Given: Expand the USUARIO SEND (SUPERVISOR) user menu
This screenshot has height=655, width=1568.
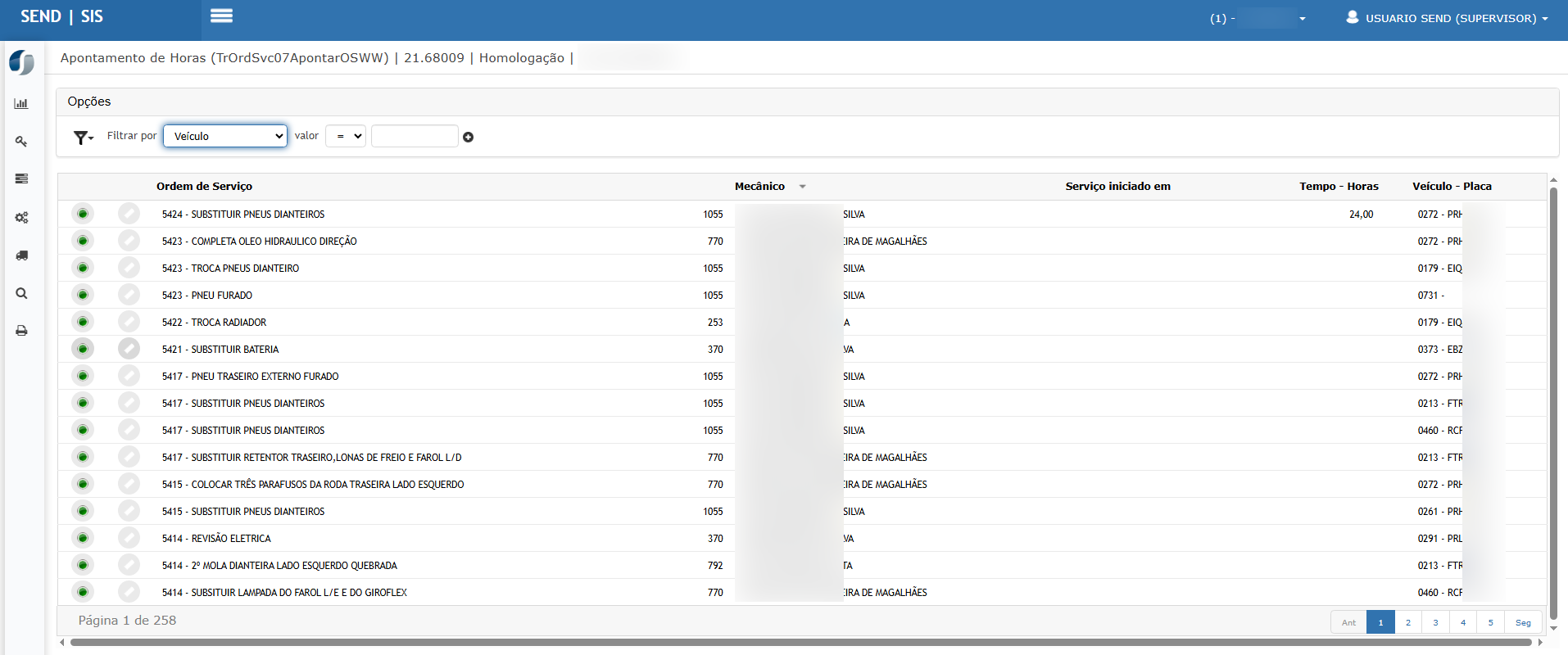Looking at the screenshot, I should (x=1447, y=18).
